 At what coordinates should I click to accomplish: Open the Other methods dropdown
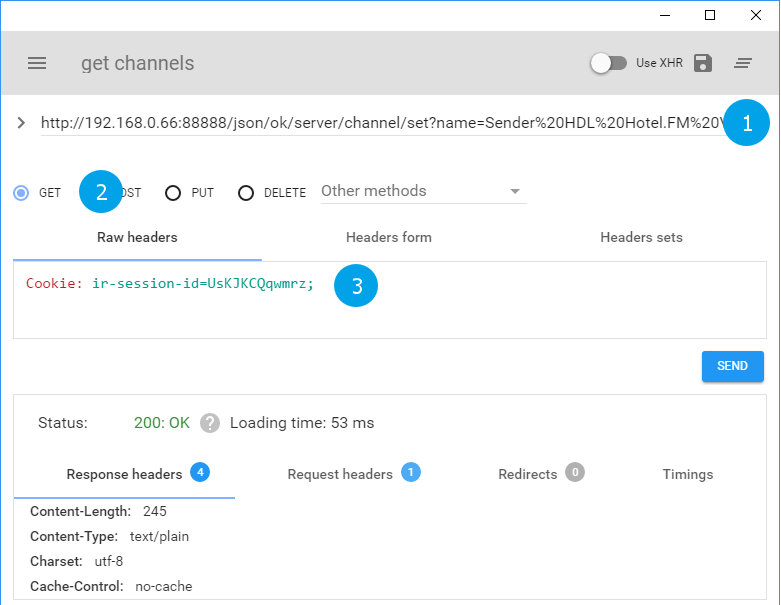(x=423, y=191)
